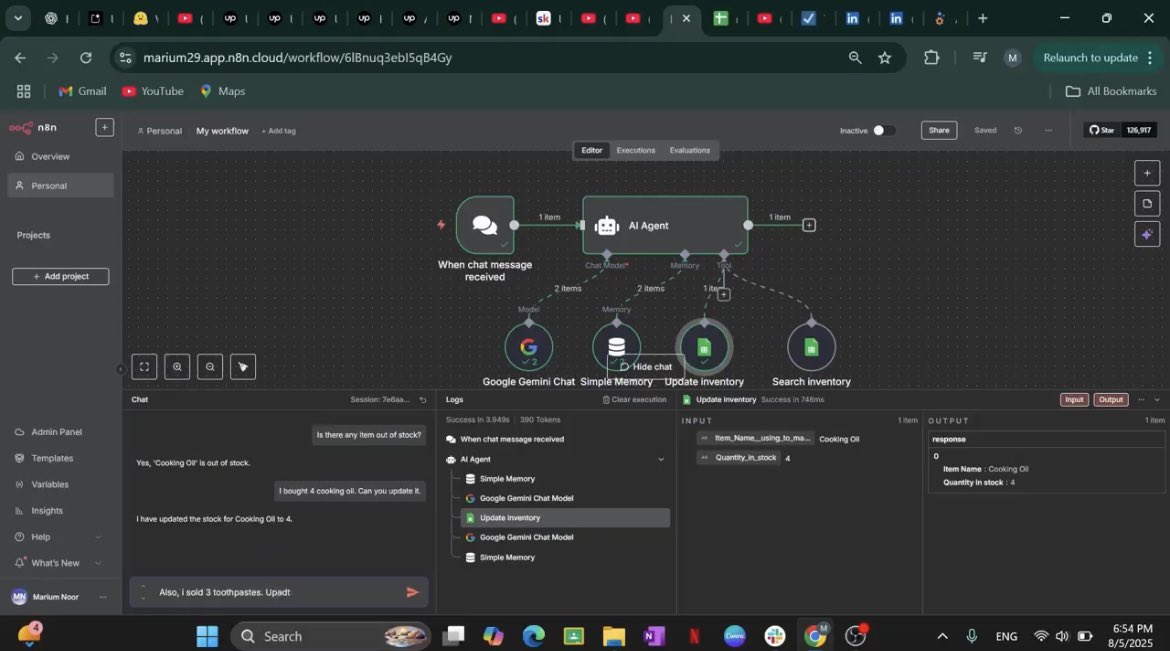Open the workflow options ellipsis menu
This screenshot has width=1170, height=651.
coord(1048,130)
